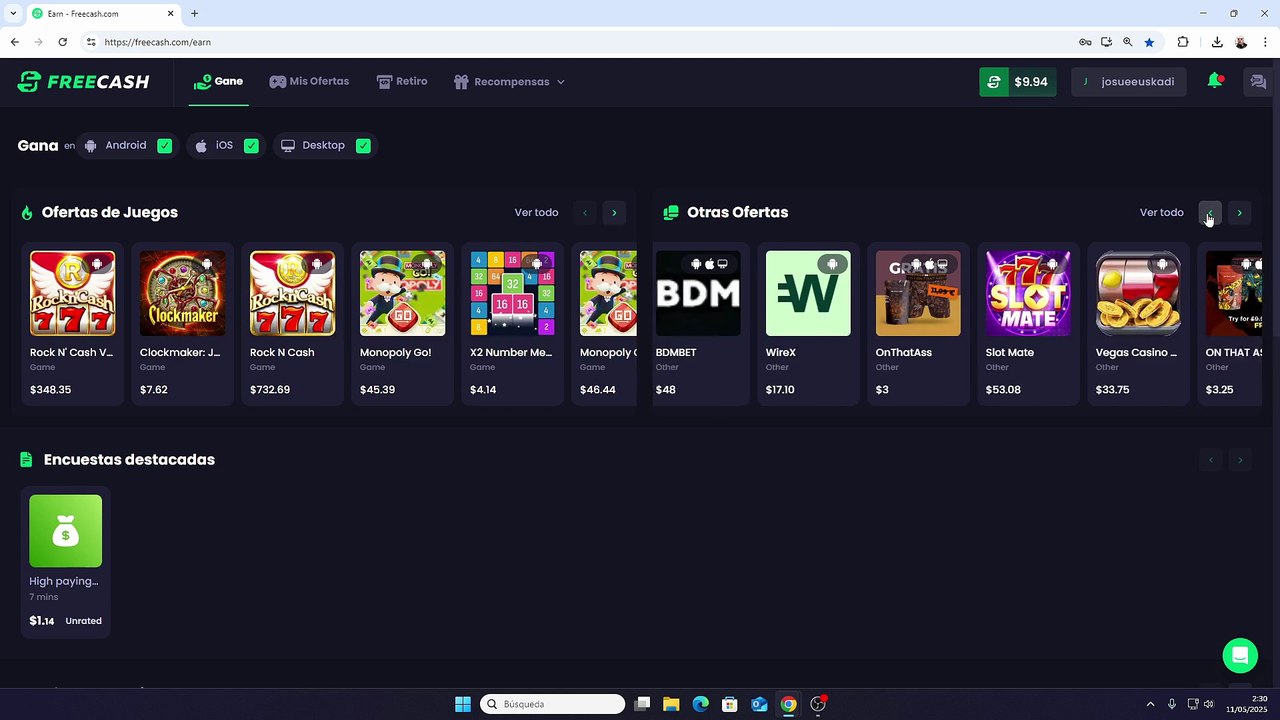This screenshot has width=1280, height=720.
Task: Reload the Freecash page
Action: [x=62, y=42]
